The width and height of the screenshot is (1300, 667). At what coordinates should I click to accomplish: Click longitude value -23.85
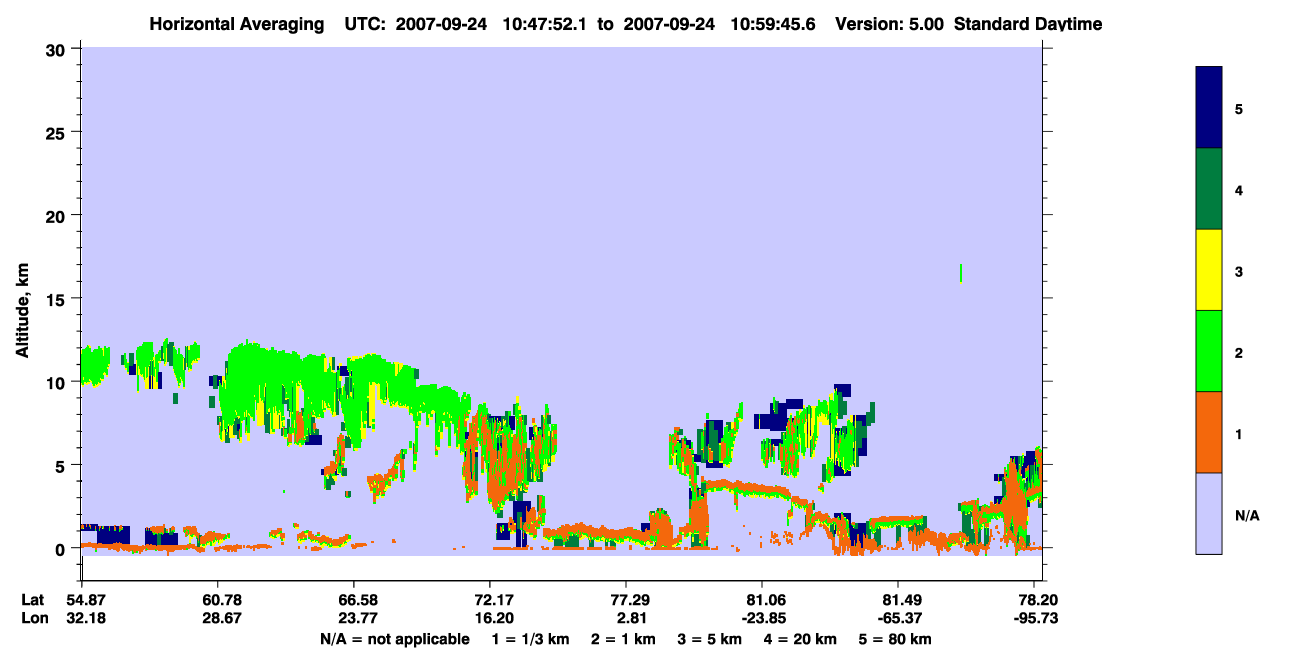pos(762,618)
